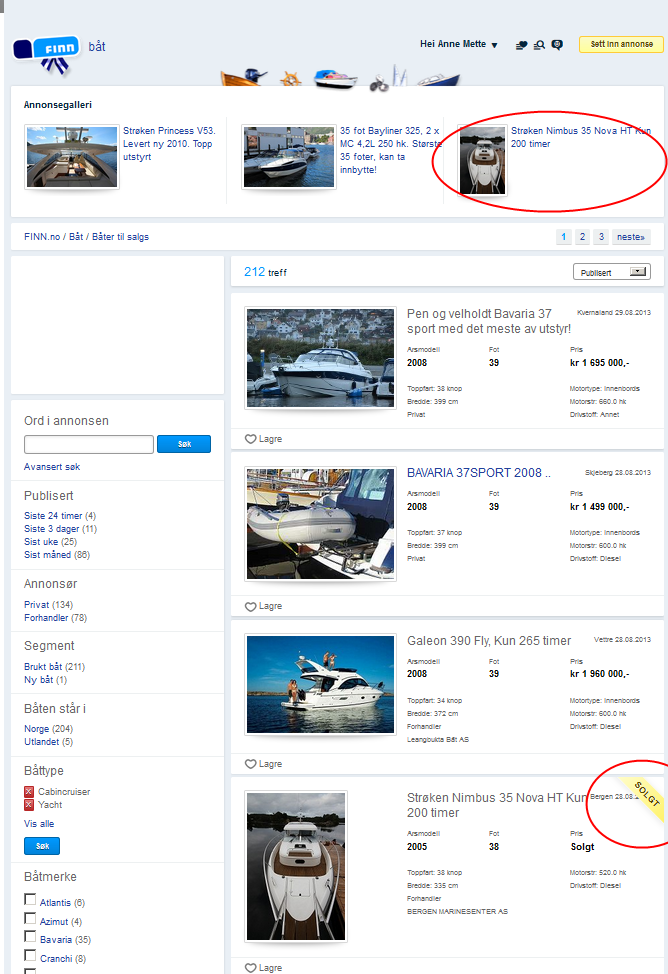This screenshot has height=974, width=668.
Task: Select propeller and sailboat icon
Action: 388,78
